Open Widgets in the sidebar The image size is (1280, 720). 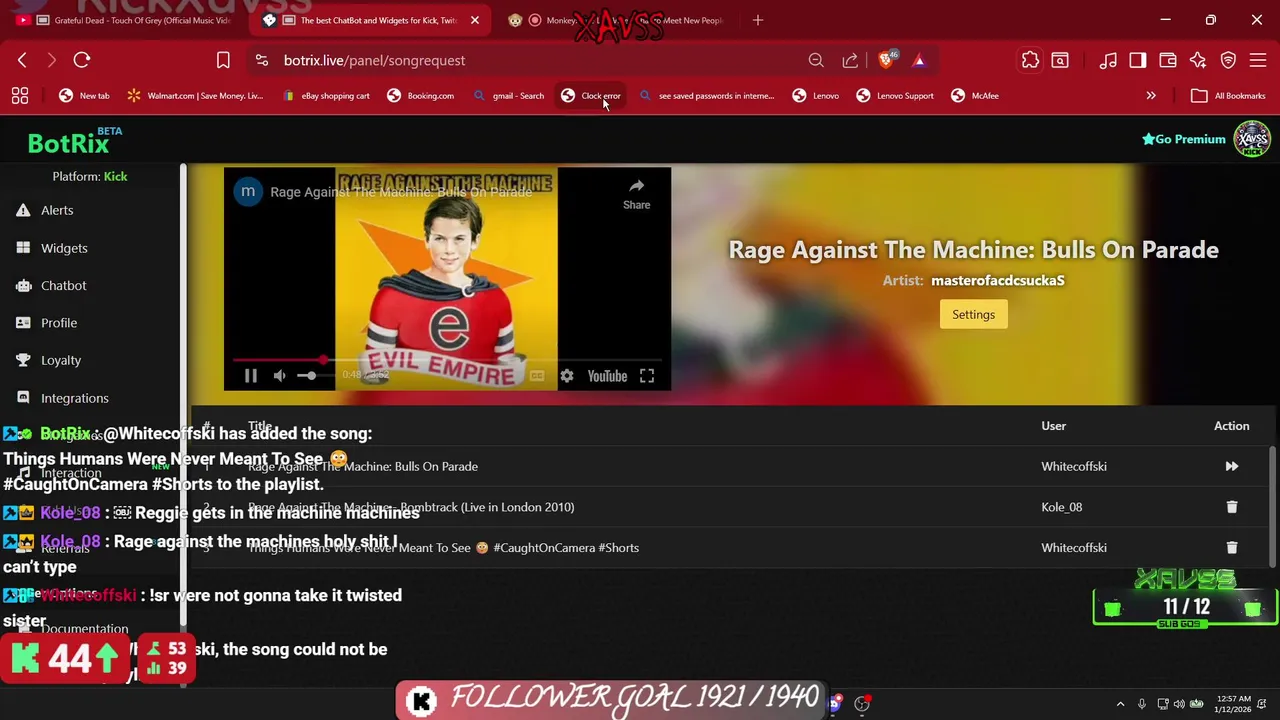pyautogui.click(x=64, y=248)
